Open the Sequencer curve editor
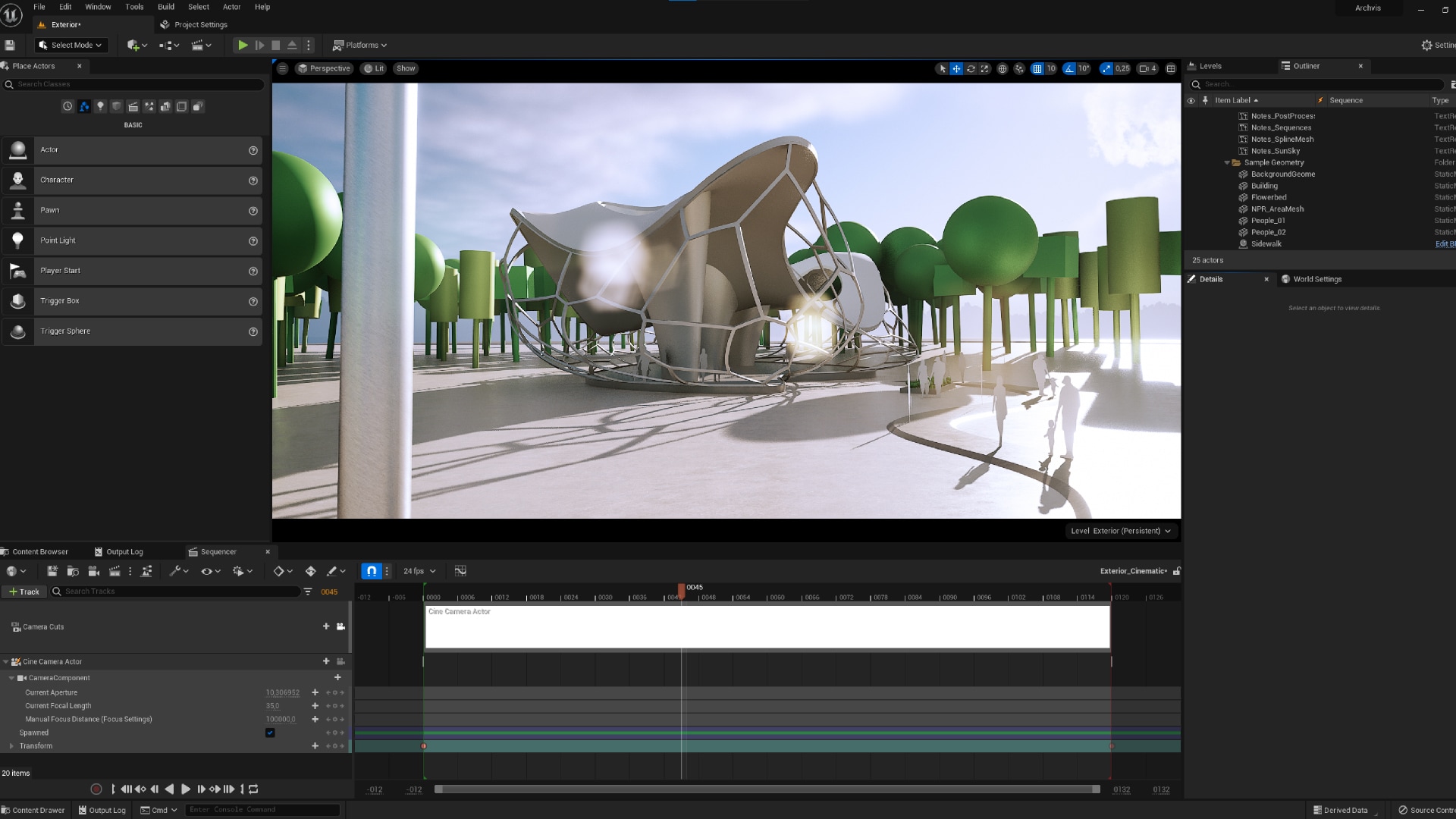 (x=460, y=571)
